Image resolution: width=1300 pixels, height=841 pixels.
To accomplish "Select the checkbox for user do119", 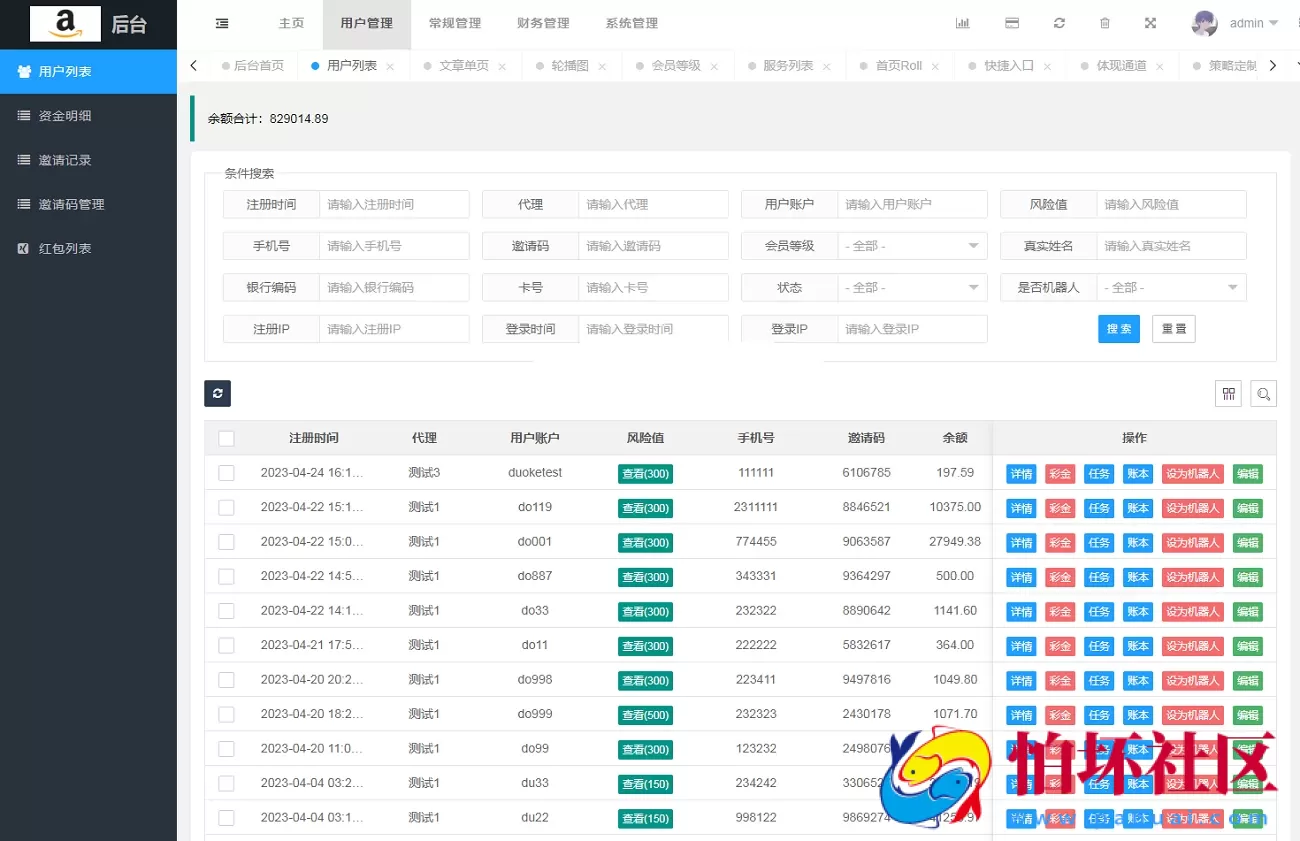I will [226, 507].
